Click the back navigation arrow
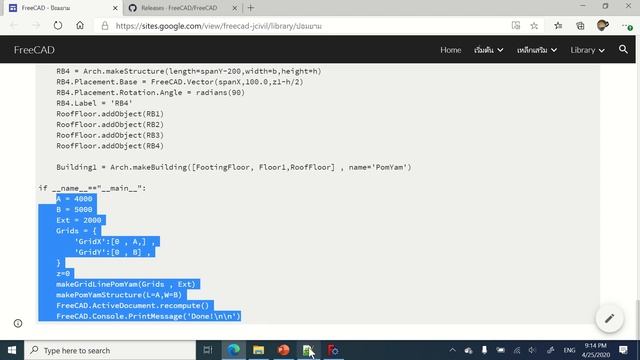The width and height of the screenshot is (640, 360). [x=14, y=26]
